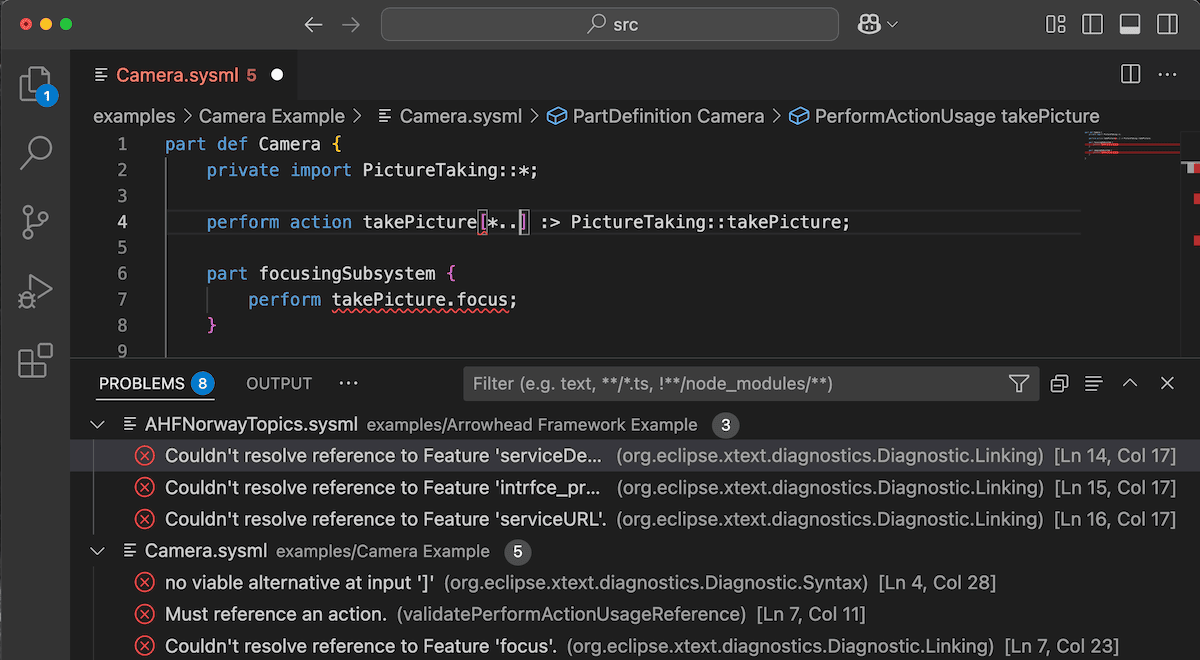
Task: Switch problems view to table mode
Action: pos(1094,383)
